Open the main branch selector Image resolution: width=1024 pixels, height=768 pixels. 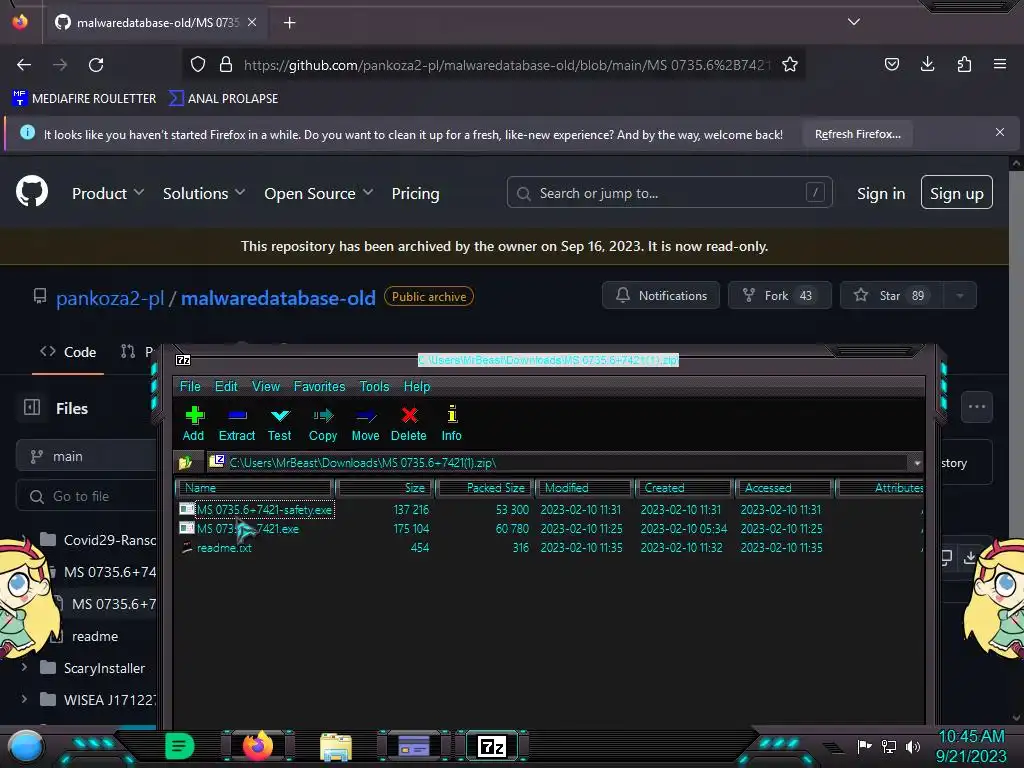pos(87,456)
